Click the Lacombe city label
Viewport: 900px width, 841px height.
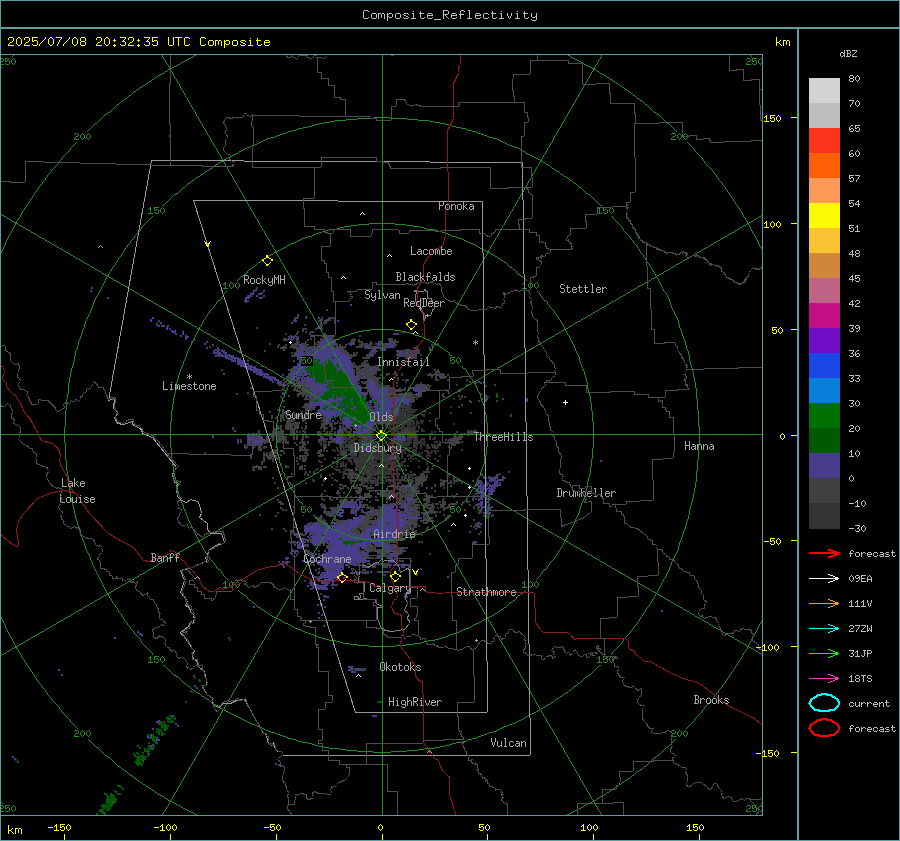click(x=431, y=251)
